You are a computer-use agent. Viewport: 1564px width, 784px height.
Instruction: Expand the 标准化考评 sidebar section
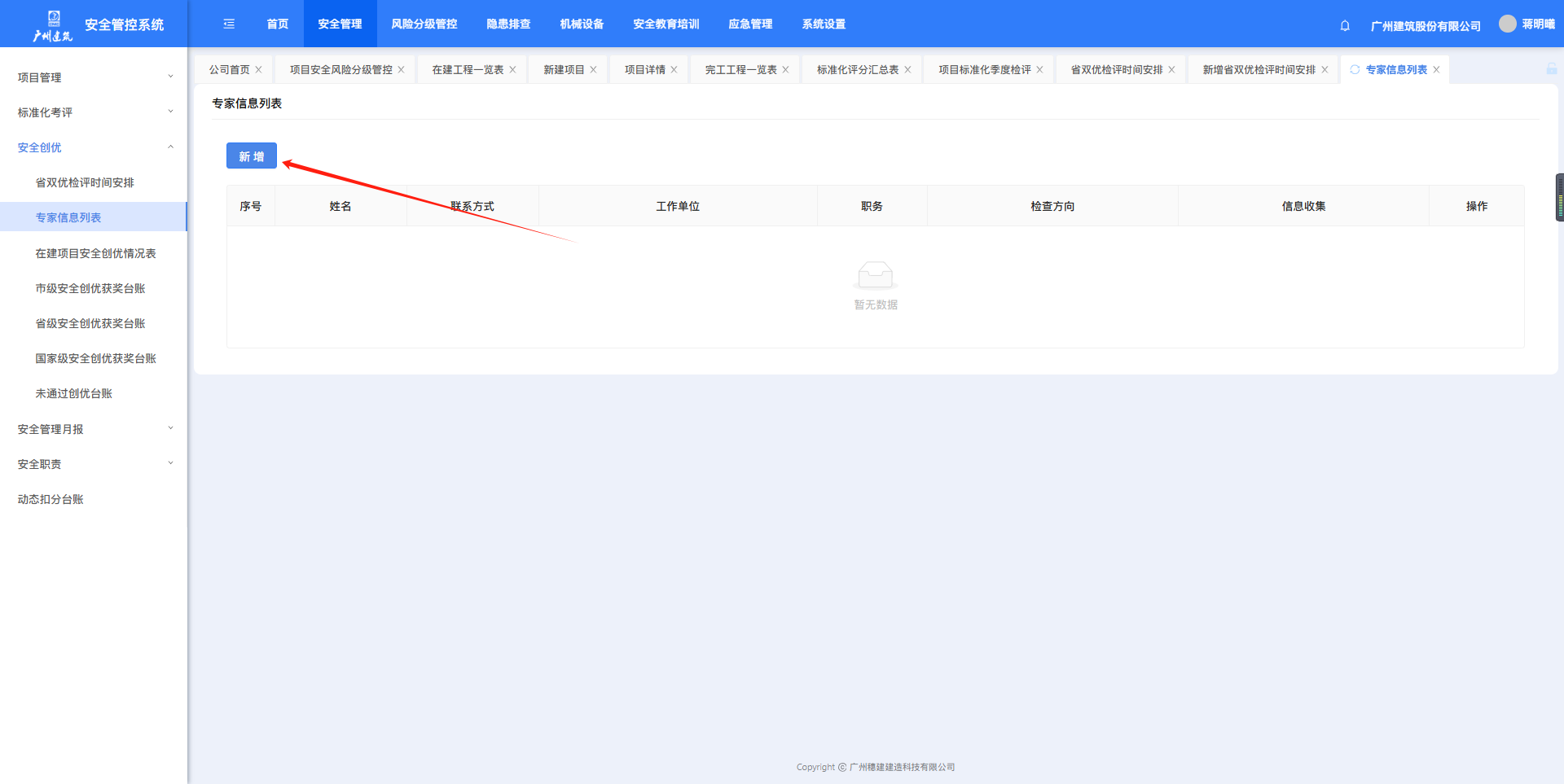[93, 112]
